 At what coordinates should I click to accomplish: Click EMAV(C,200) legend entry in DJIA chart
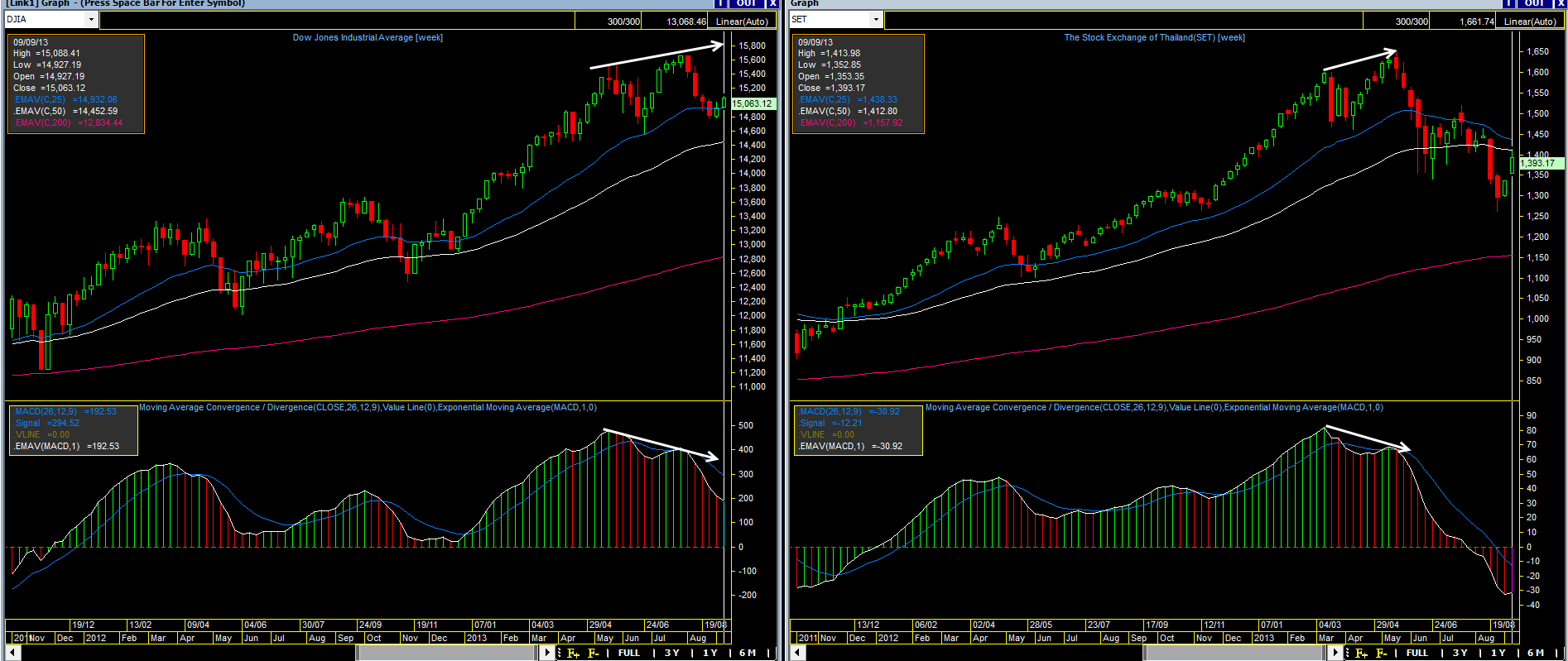[68, 122]
